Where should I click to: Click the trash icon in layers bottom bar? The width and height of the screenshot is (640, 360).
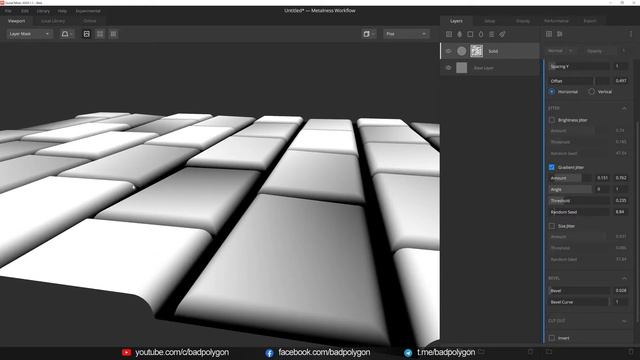[x=531, y=351]
